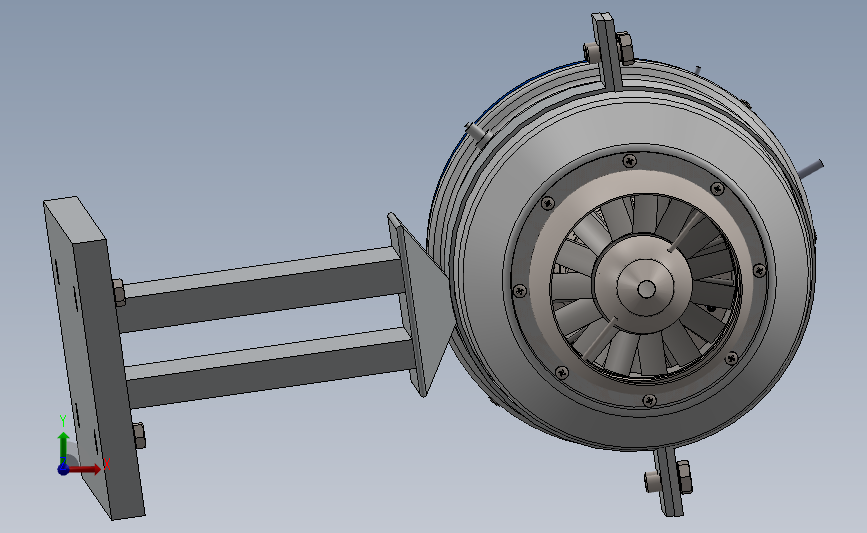Pick the central hub cone of the turbine
The width and height of the screenshot is (867, 533).
646,289
